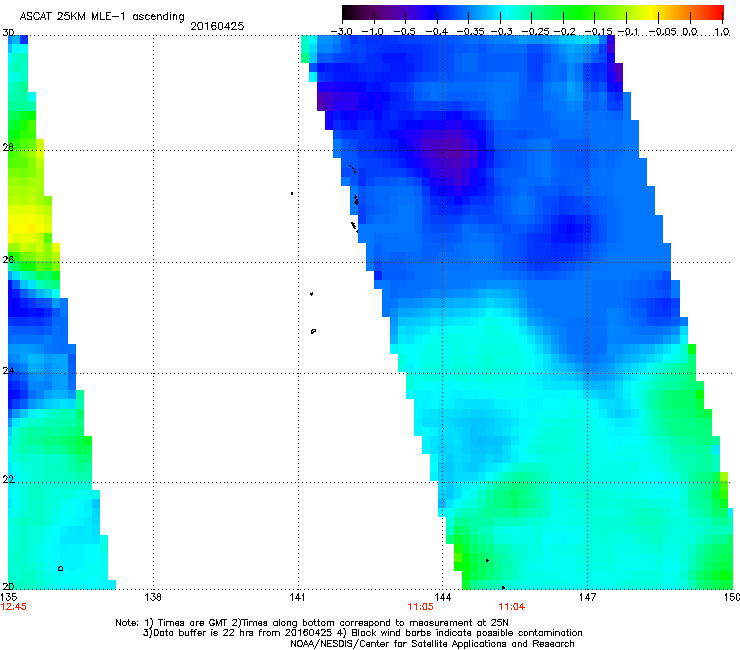Click latitude label 28

(x=8, y=148)
